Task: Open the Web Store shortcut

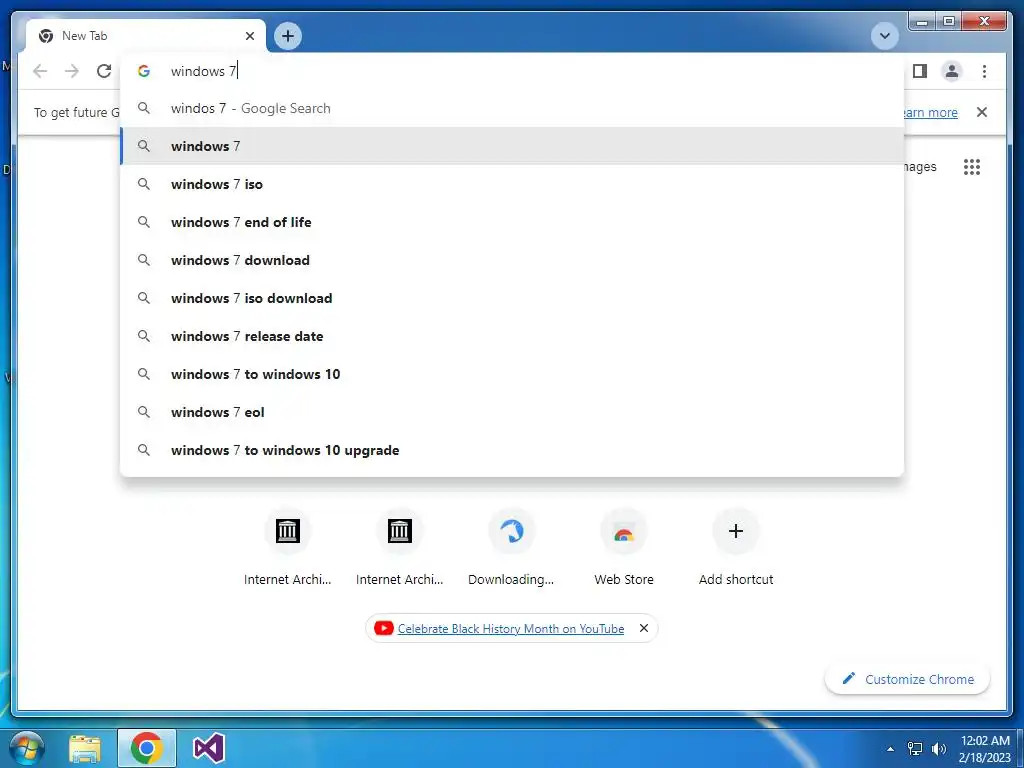Action: pos(624,547)
